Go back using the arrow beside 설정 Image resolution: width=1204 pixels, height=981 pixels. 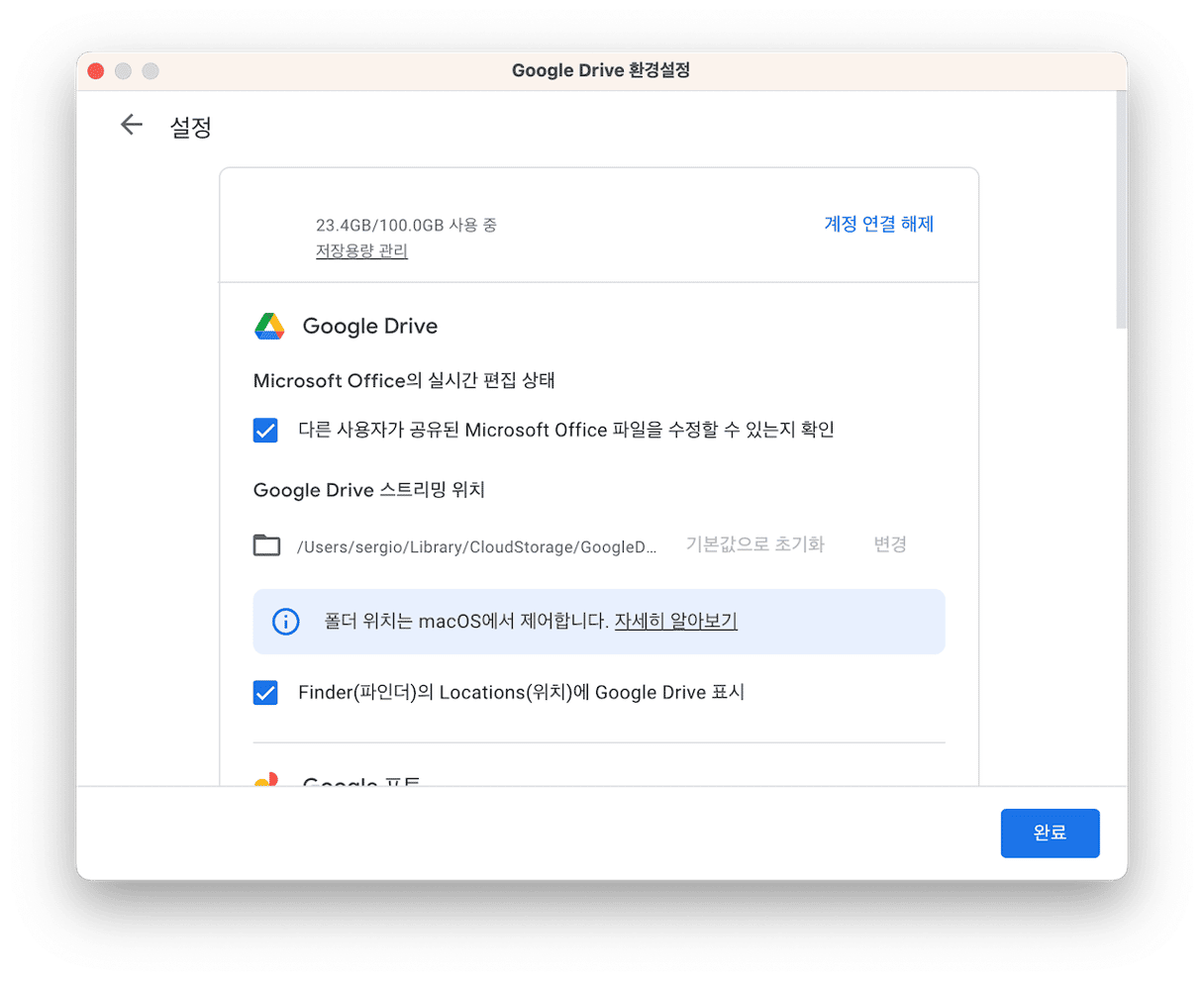point(132,125)
